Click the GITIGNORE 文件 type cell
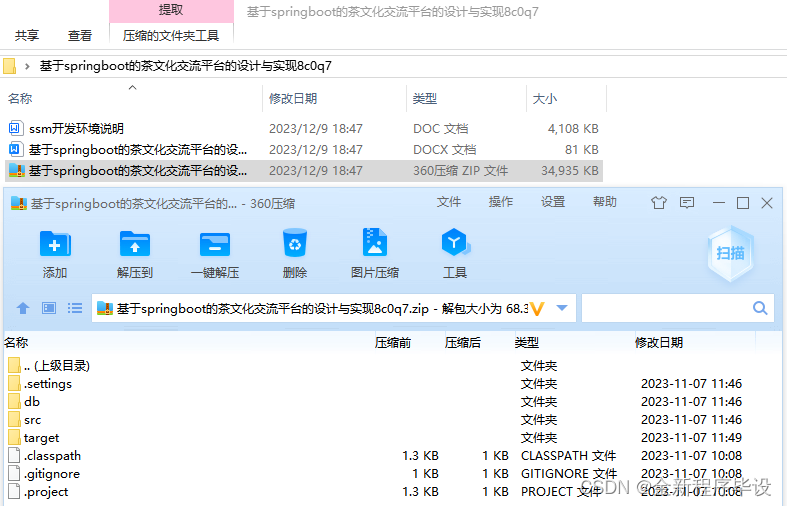 (x=569, y=473)
